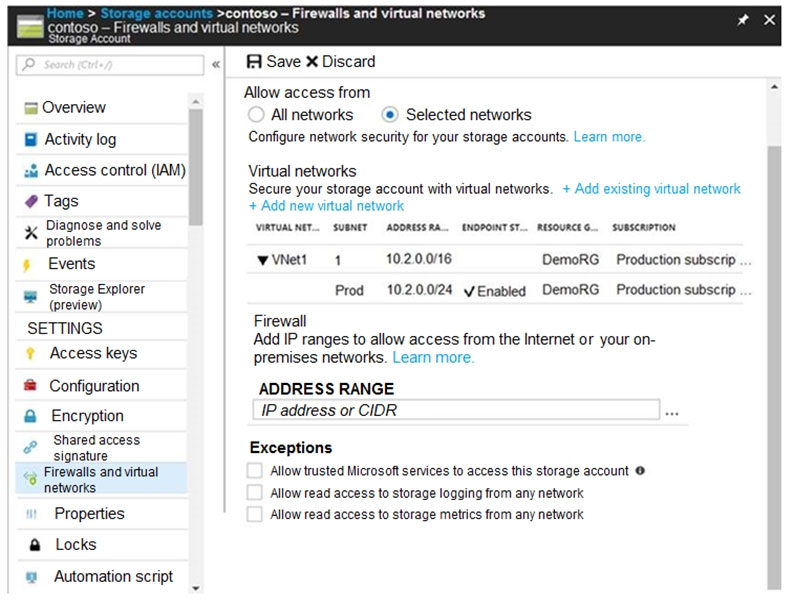Click the Events lightning bolt icon
The image size is (794, 602).
(28, 265)
